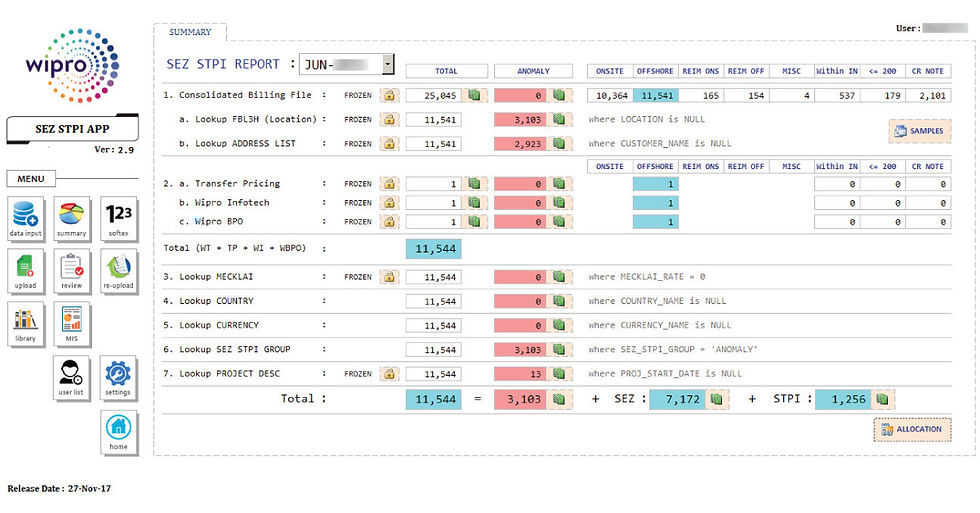The width and height of the screenshot is (980, 513).
Task: Click the SEZ STPI APP title button
Action: (x=72, y=129)
